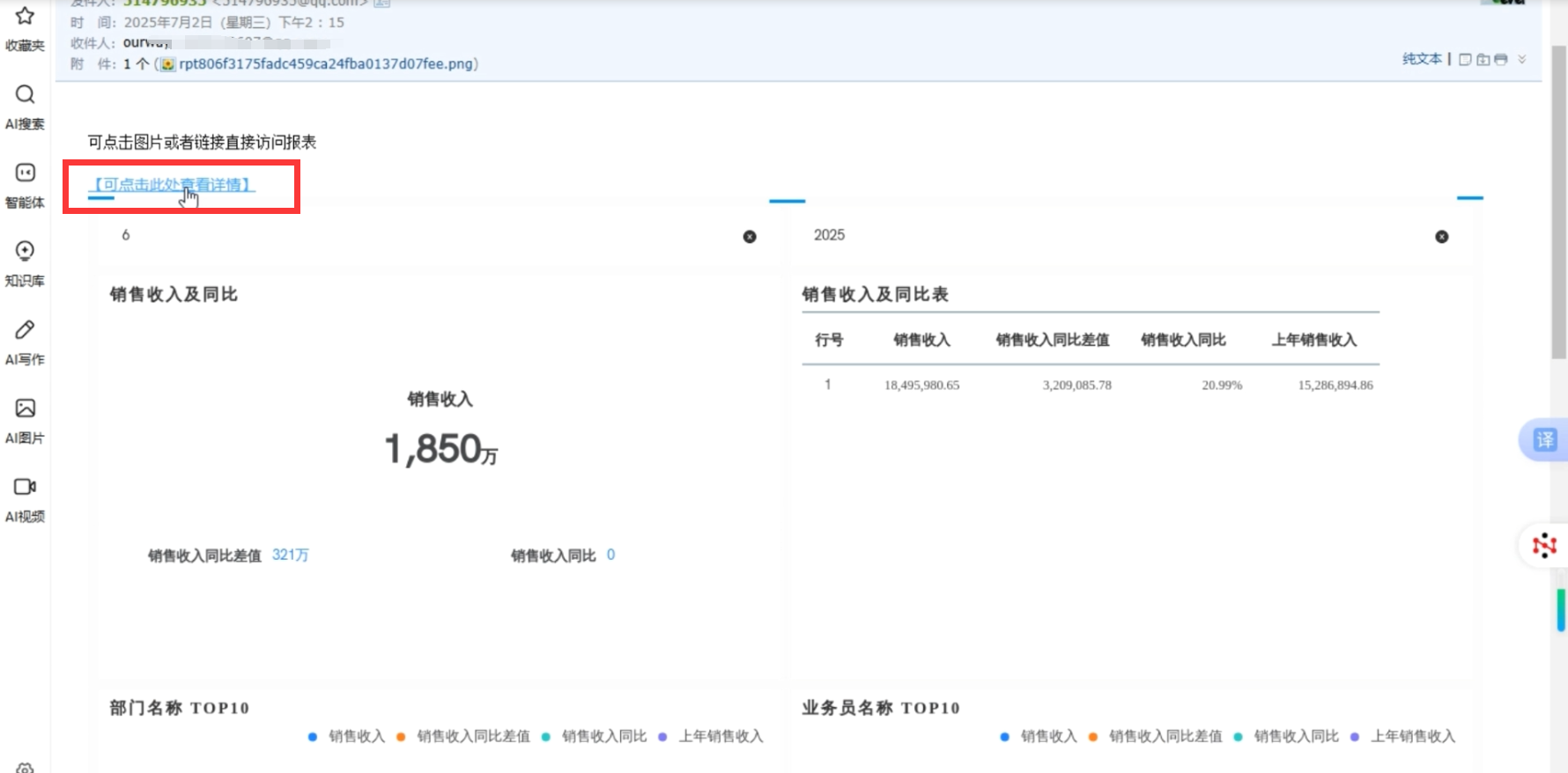Clear the month filter showing 6
1568x773 pixels.
750,237
